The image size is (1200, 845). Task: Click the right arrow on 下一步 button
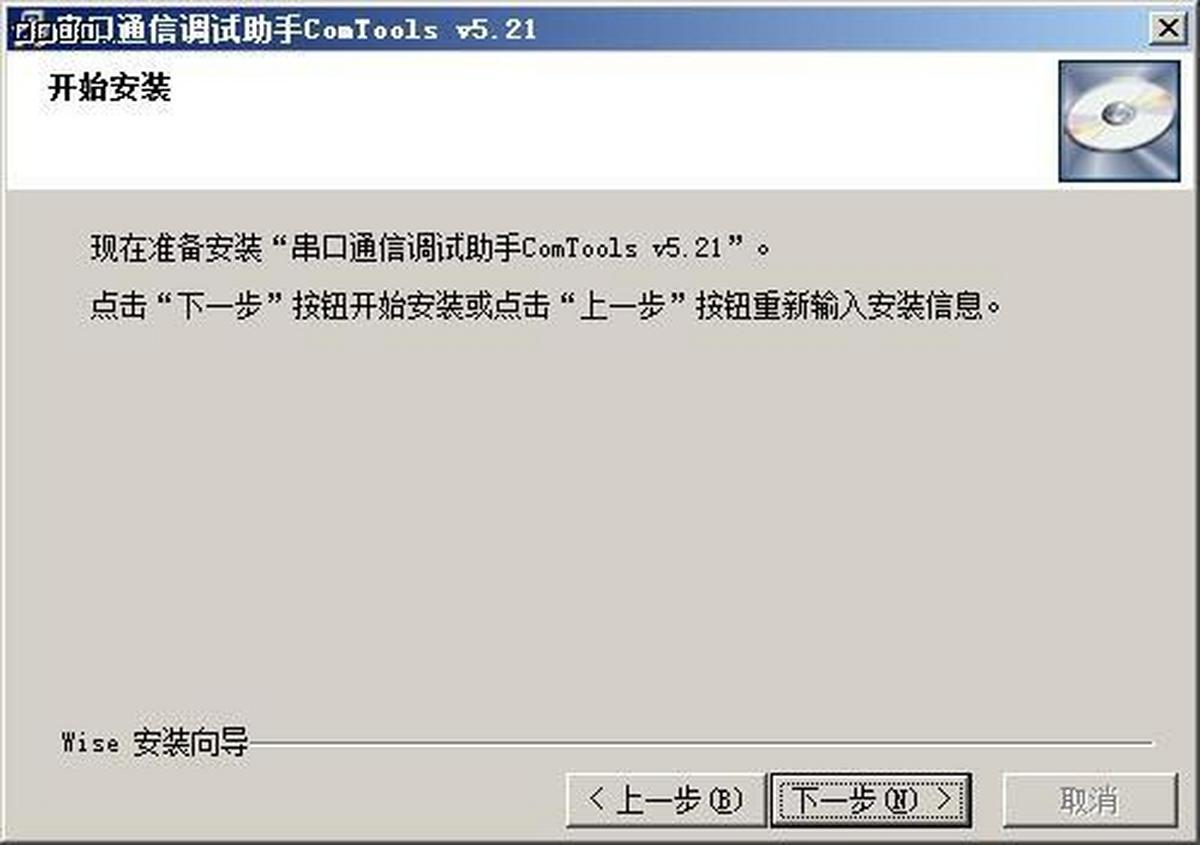tap(942, 800)
